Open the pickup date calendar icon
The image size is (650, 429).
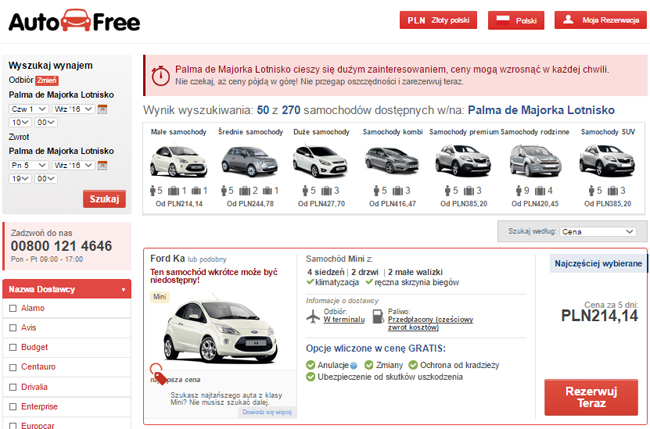click(102, 109)
